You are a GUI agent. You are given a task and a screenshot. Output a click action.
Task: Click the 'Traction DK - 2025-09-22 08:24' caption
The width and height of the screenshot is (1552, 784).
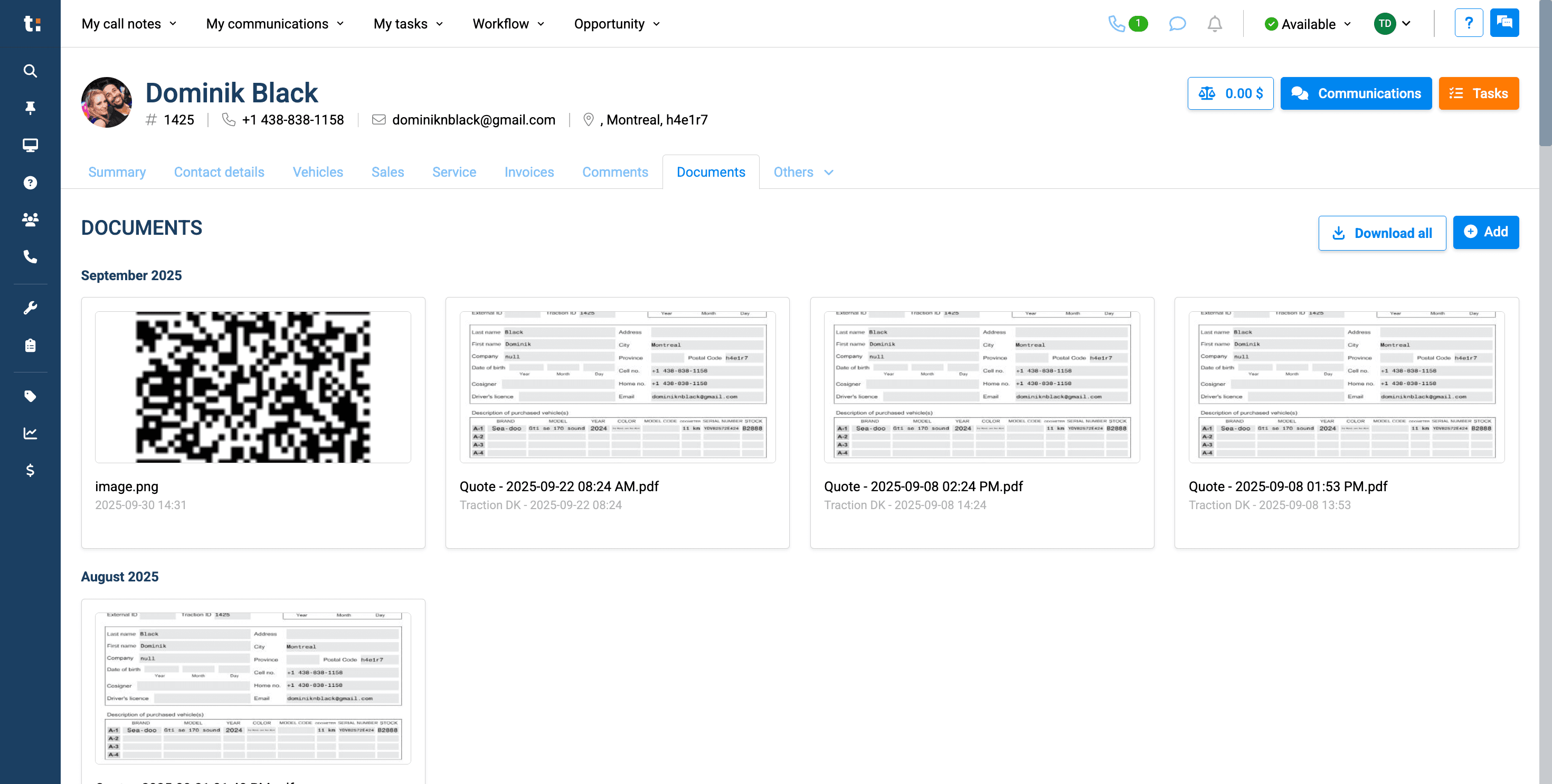(x=541, y=505)
